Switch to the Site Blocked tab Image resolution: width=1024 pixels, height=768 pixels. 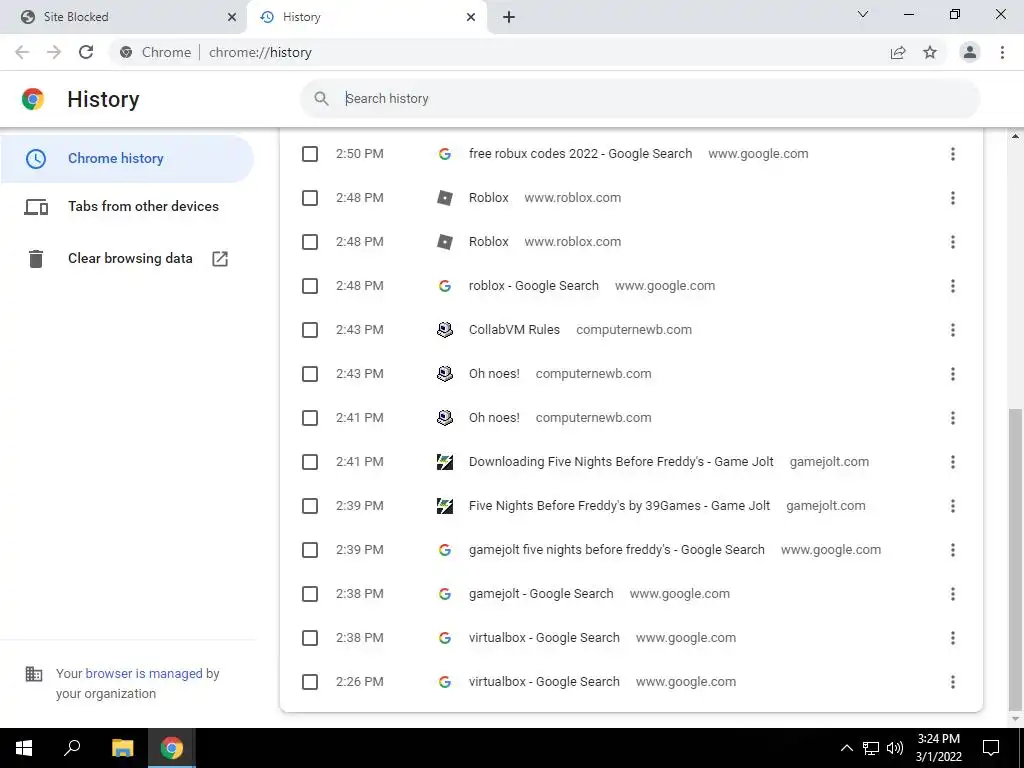click(123, 17)
